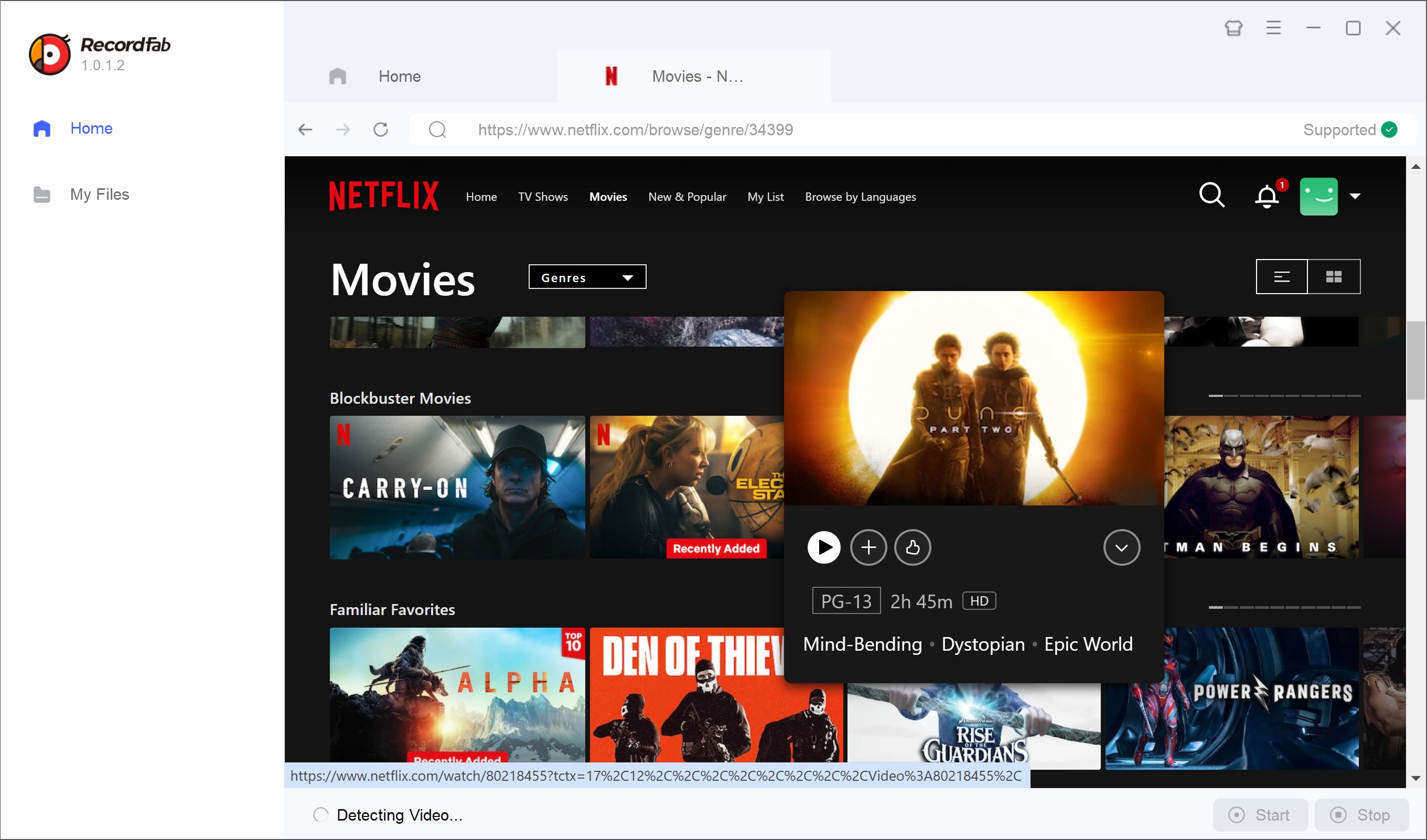Open the Carry-On movie thumbnail

457,487
